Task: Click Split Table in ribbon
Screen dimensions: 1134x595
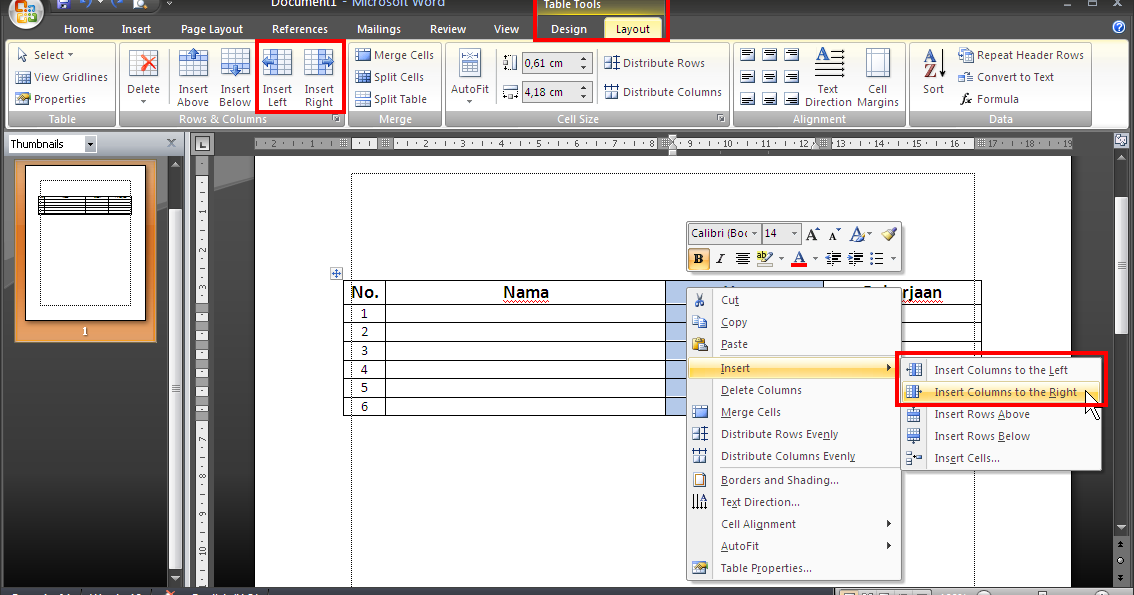Action: 391,99
